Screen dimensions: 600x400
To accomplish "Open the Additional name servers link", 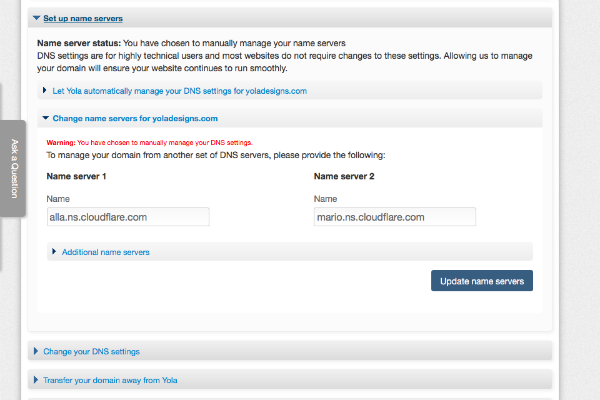I will pos(106,252).
